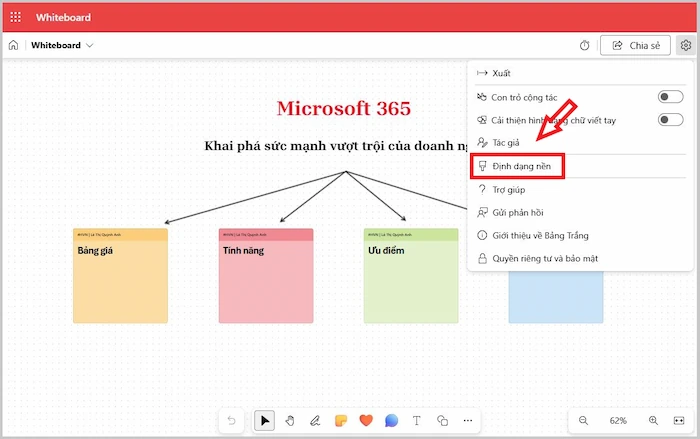The image size is (700, 439).
Task: Click the Gửi phản hồi person icon
Action: pos(482,212)
